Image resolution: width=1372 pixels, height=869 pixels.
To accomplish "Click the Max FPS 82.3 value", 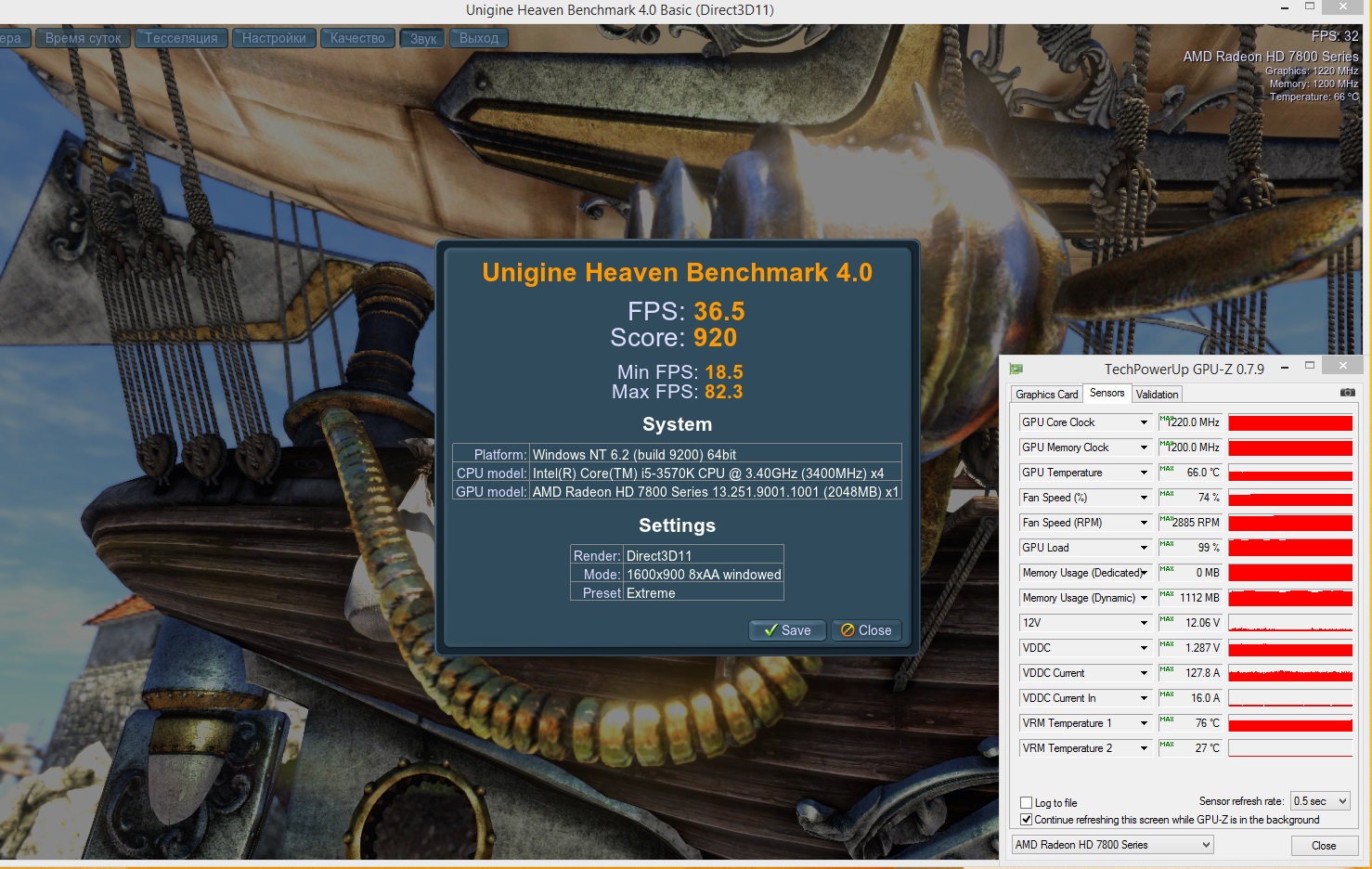I will 724,392.
